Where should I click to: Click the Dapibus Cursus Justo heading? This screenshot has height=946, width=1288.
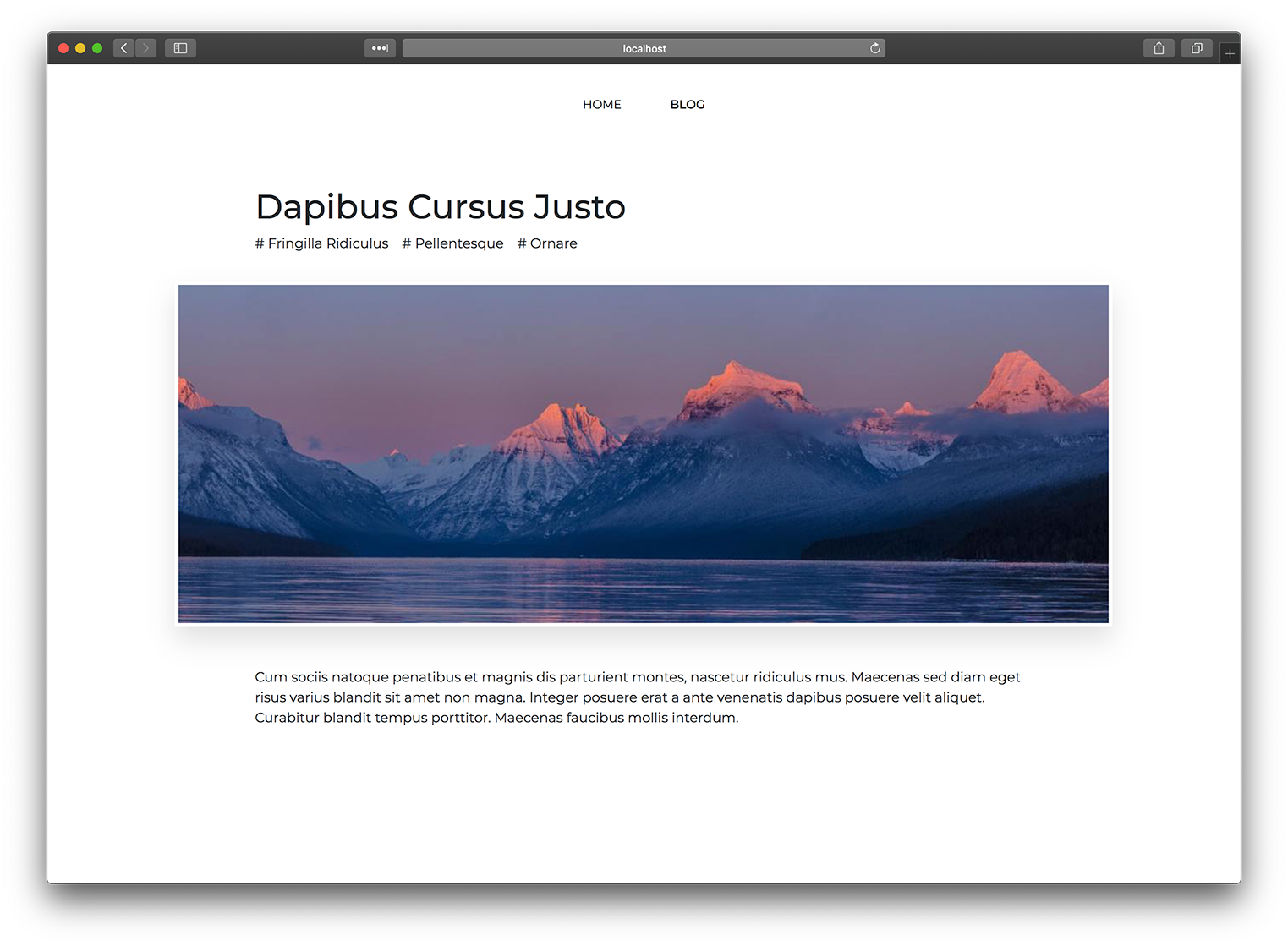(440, 207)
